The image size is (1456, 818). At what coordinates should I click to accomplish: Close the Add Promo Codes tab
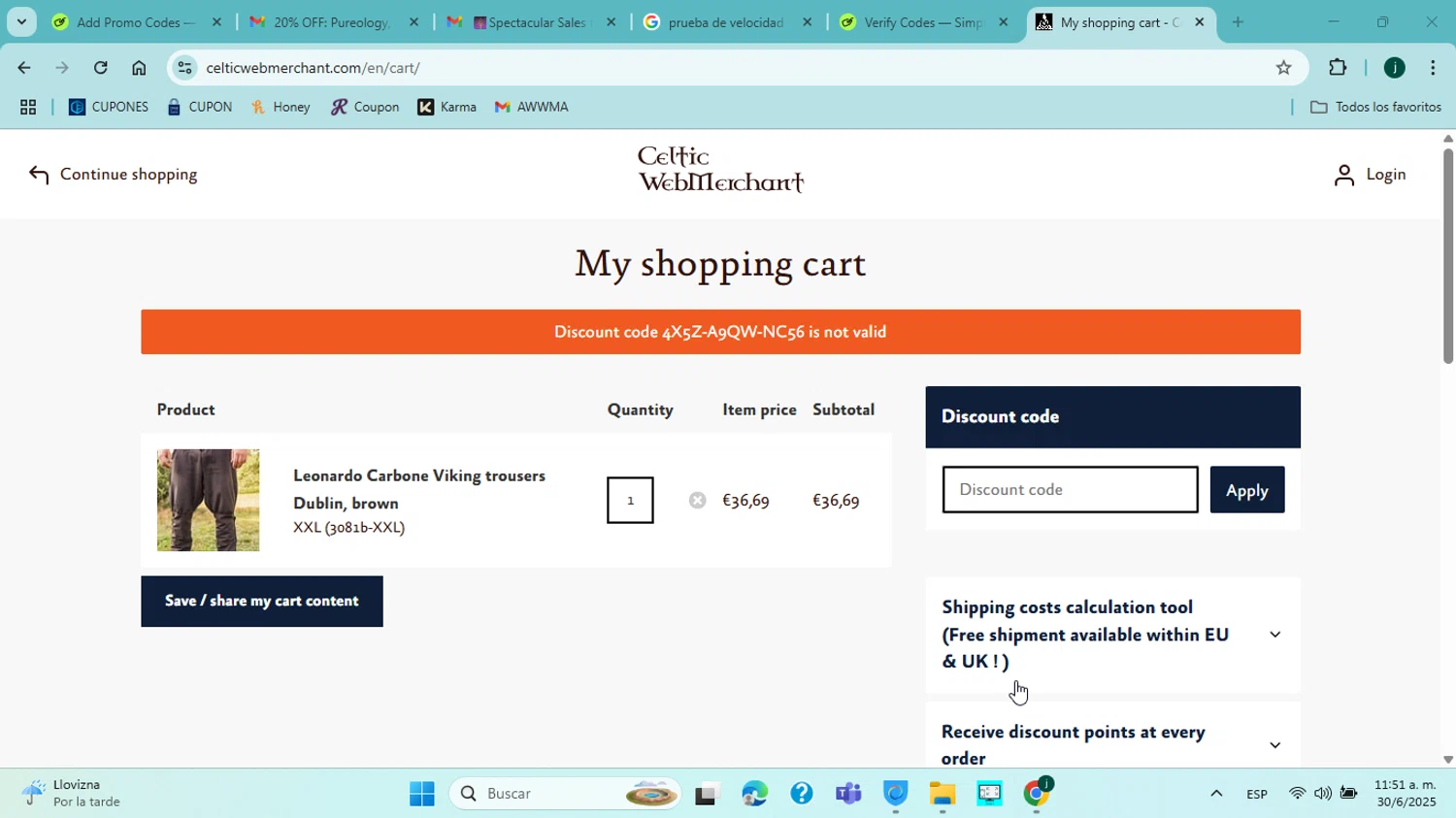pos(216,22)
